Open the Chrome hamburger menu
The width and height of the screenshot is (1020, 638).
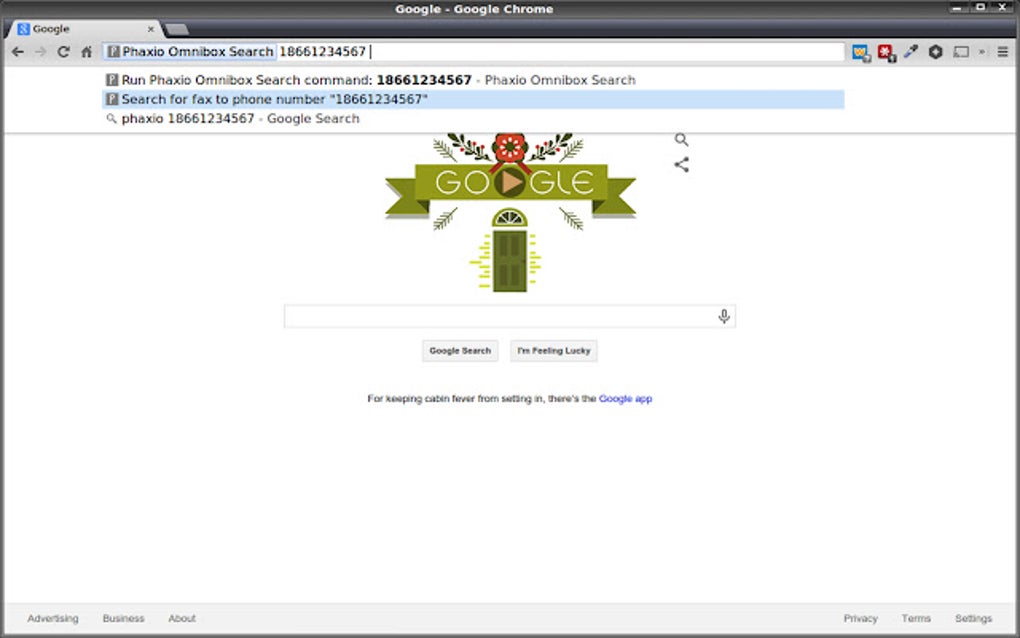tap(1005, 51)
